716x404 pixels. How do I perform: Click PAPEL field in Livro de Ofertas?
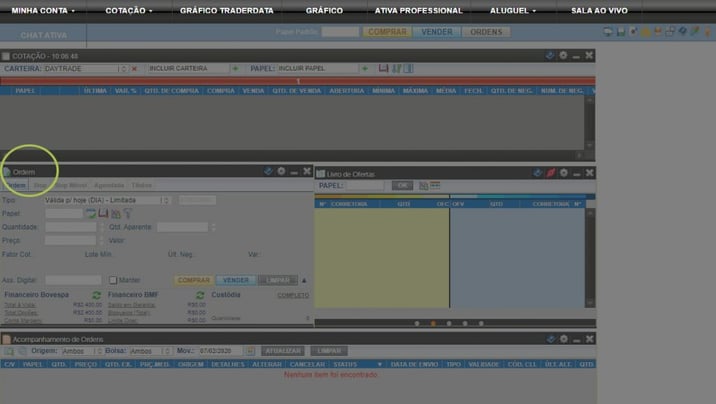pyautogui.click(x=365, y=186)
